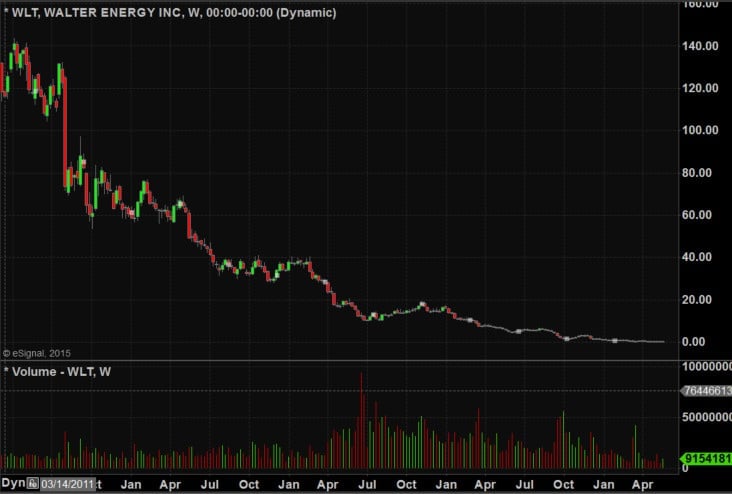732x494 pixels.
Task: Click the 140.00 price axis label
Action: pos(700,46)
